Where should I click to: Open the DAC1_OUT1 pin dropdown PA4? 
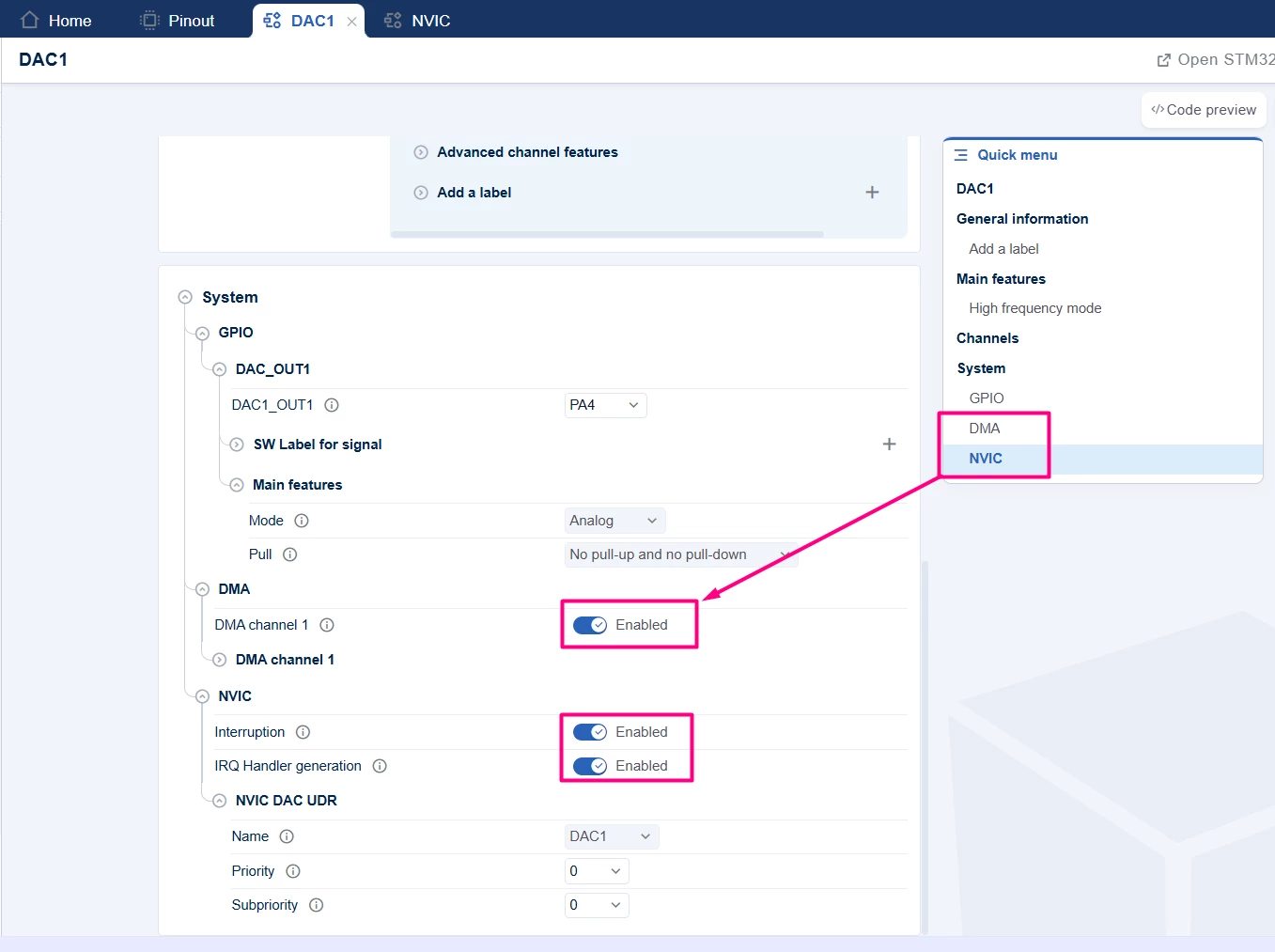[606, 405]
